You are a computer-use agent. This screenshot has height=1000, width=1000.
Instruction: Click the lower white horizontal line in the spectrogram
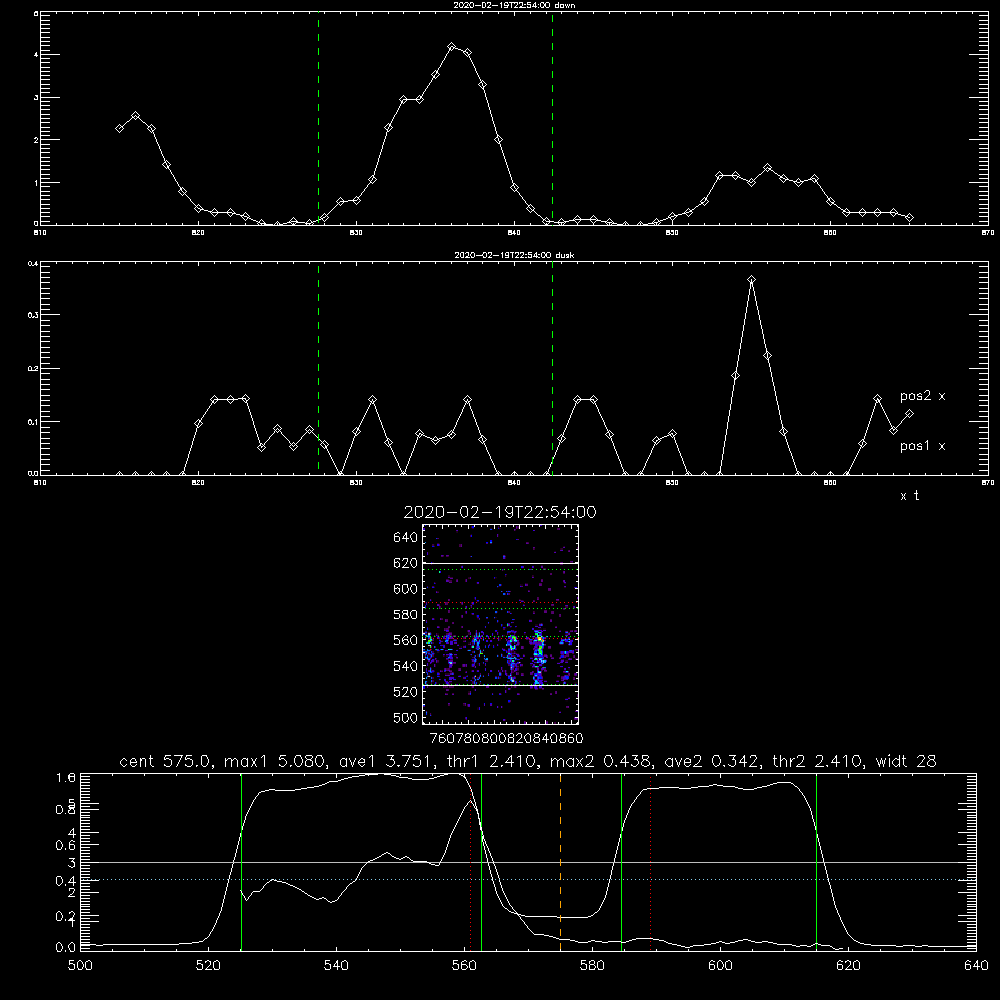501,685
